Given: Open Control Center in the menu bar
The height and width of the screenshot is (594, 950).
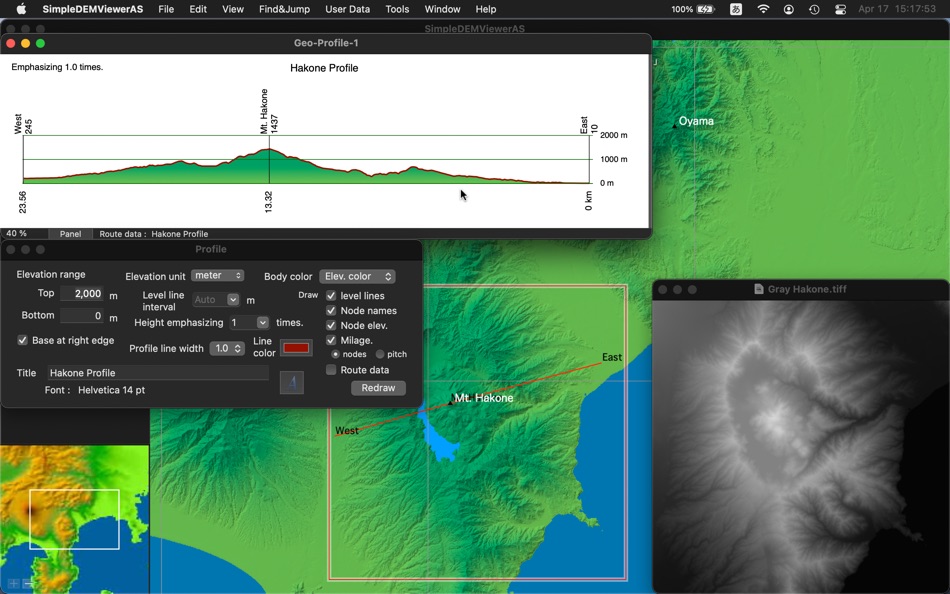Looking at the screenshot, I should (x=840, y=9).
